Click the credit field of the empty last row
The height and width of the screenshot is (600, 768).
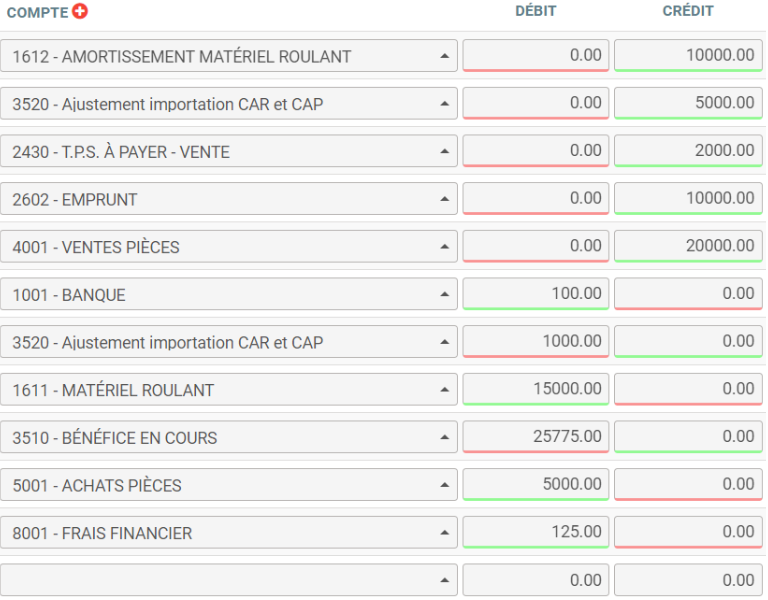point(688,580)
